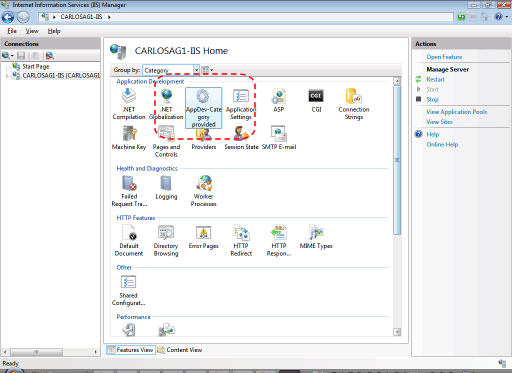Click View Application Pools link

pos(456,112)
